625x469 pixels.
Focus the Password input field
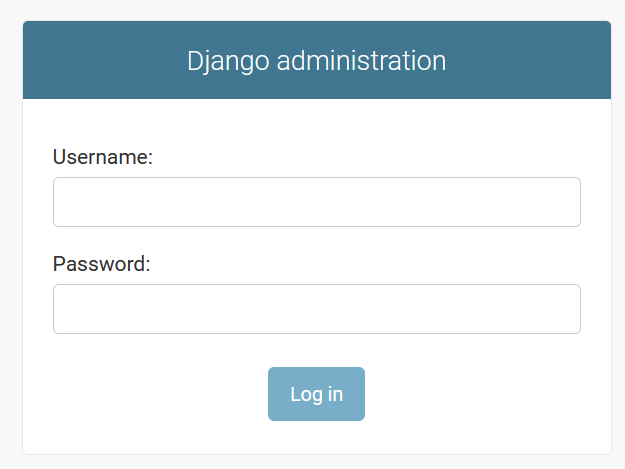[316, 309]
